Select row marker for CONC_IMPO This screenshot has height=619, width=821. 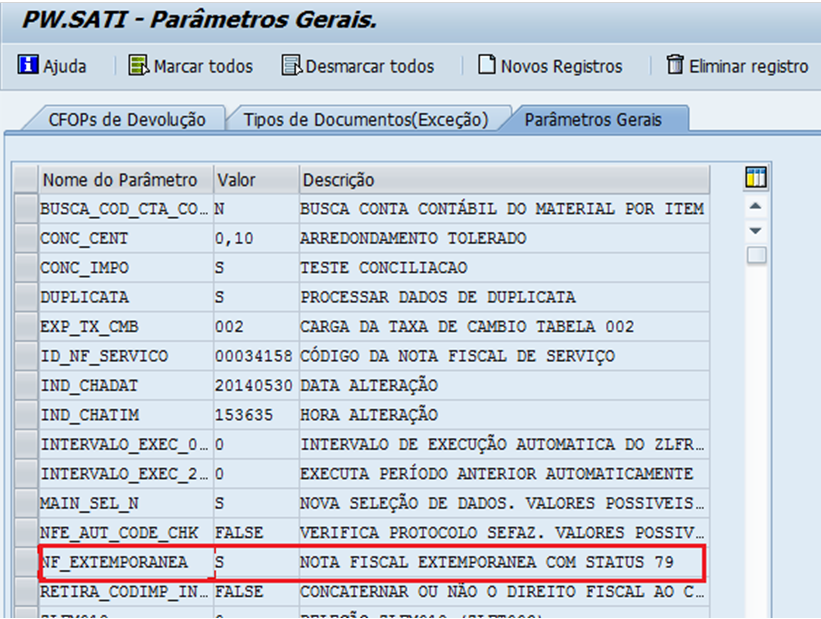(x=25, y=268)
